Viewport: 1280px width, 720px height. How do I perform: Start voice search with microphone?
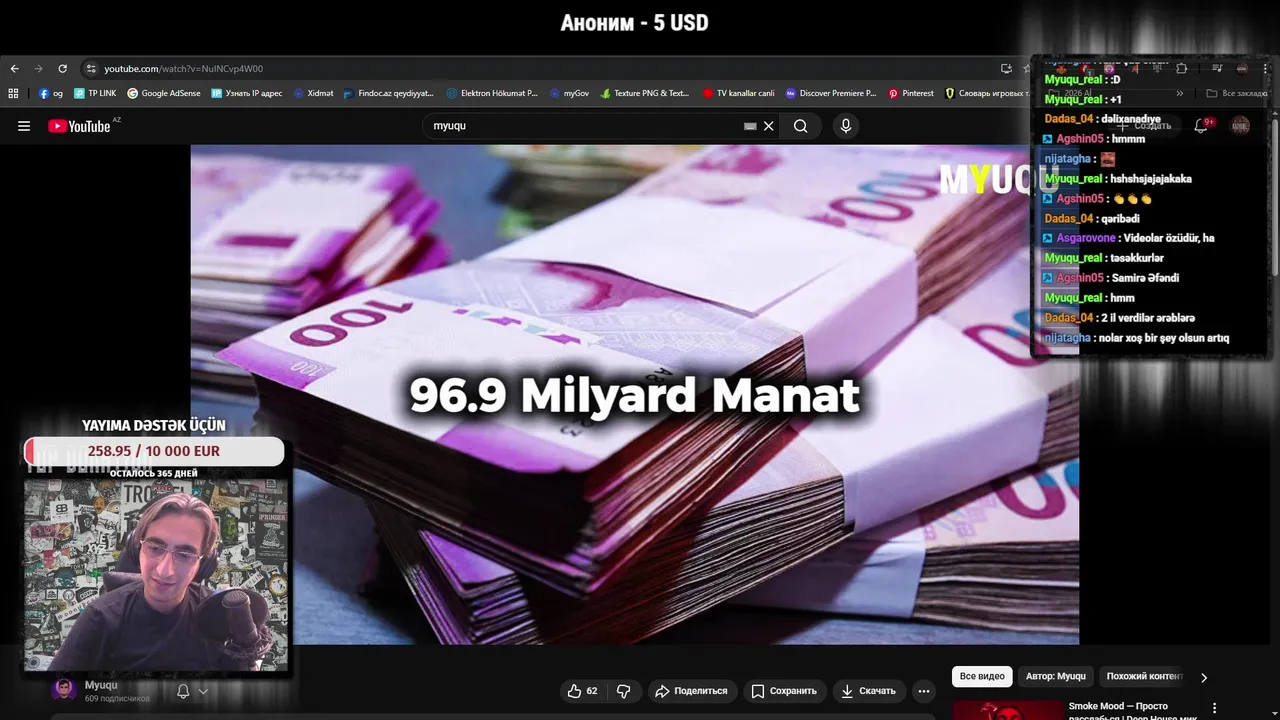(846, 126)
